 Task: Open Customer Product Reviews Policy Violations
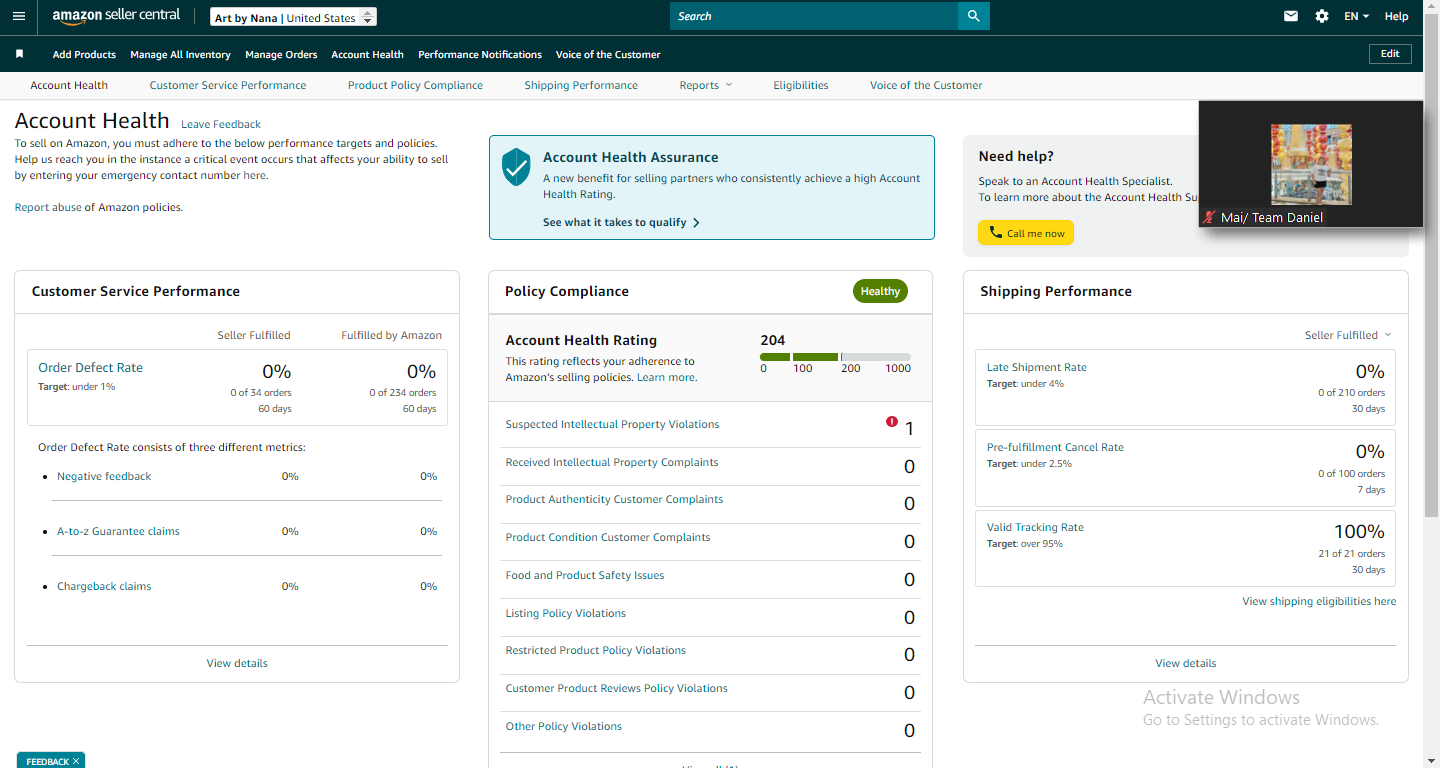point(617,688)
